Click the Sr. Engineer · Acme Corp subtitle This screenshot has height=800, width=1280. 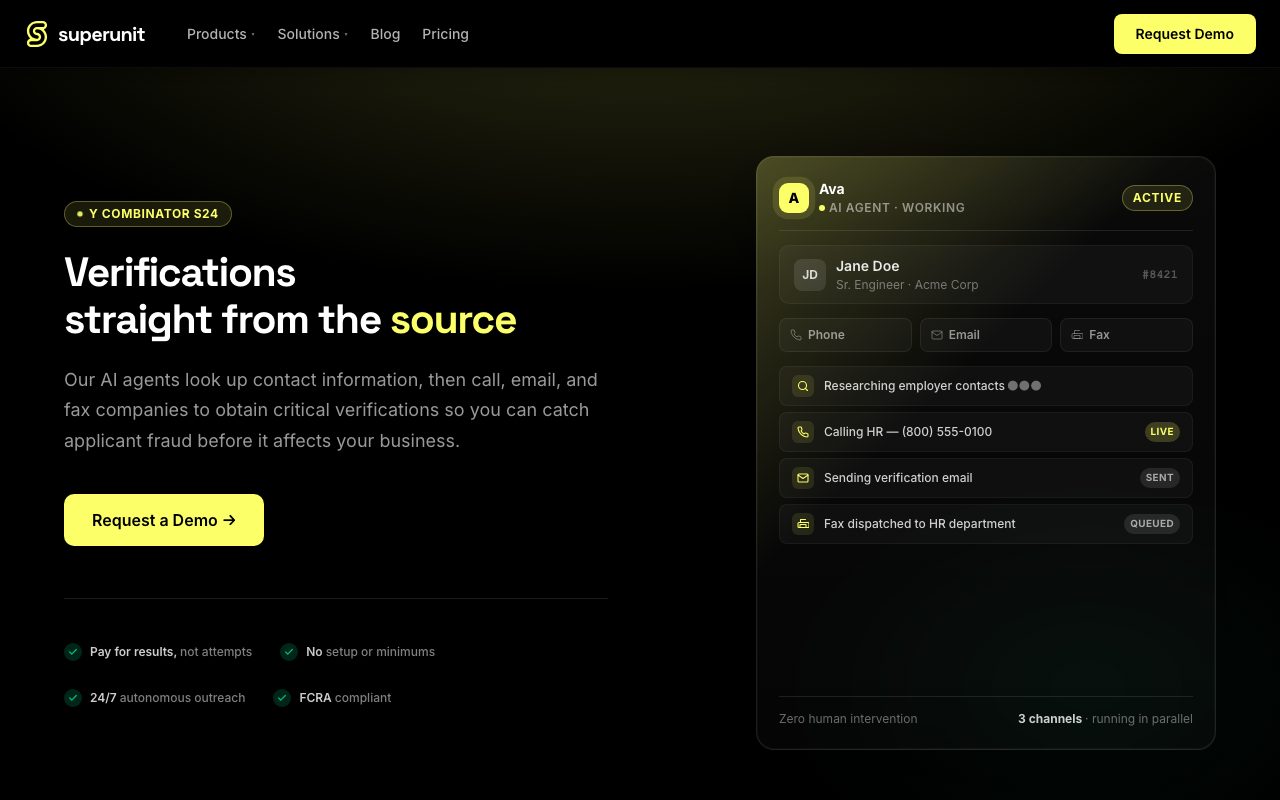tap(907, 285)
